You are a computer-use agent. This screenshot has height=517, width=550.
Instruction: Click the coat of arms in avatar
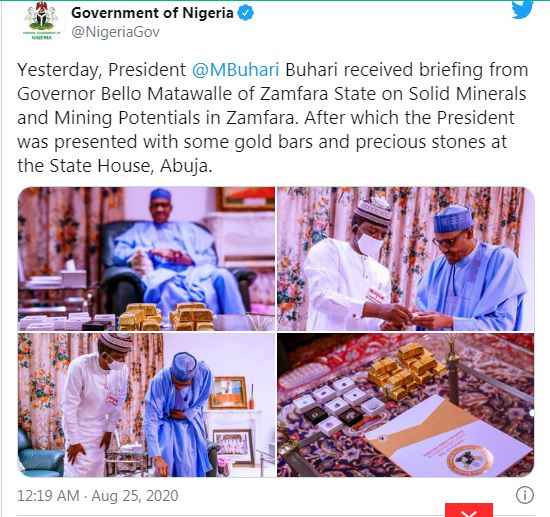pos(41,16)
